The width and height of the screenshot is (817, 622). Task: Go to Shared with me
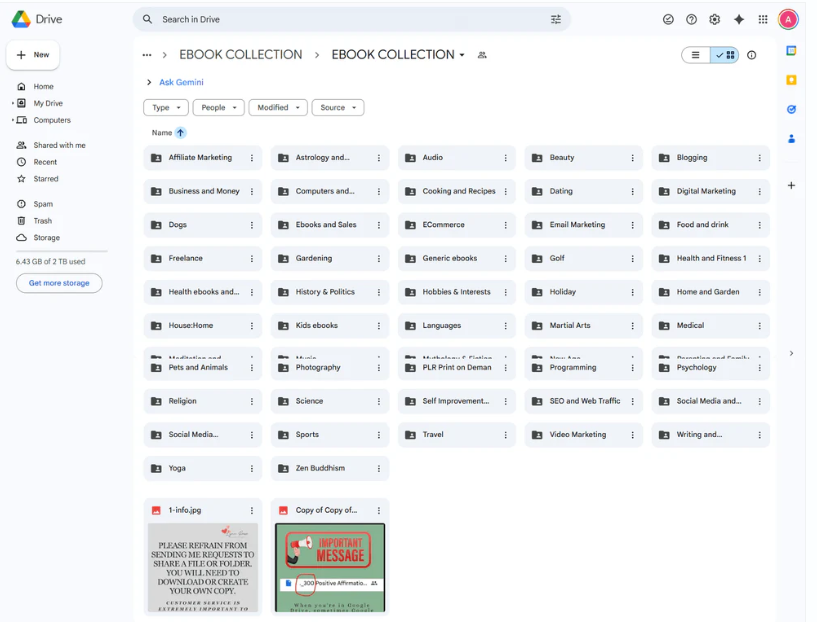pos(59,145)
